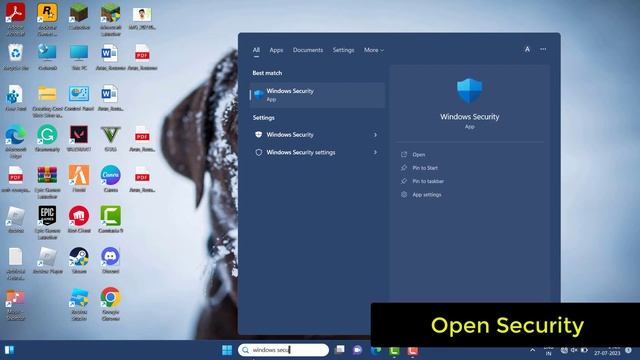Show hidden icons with the tray chevron

pos(532,350)
